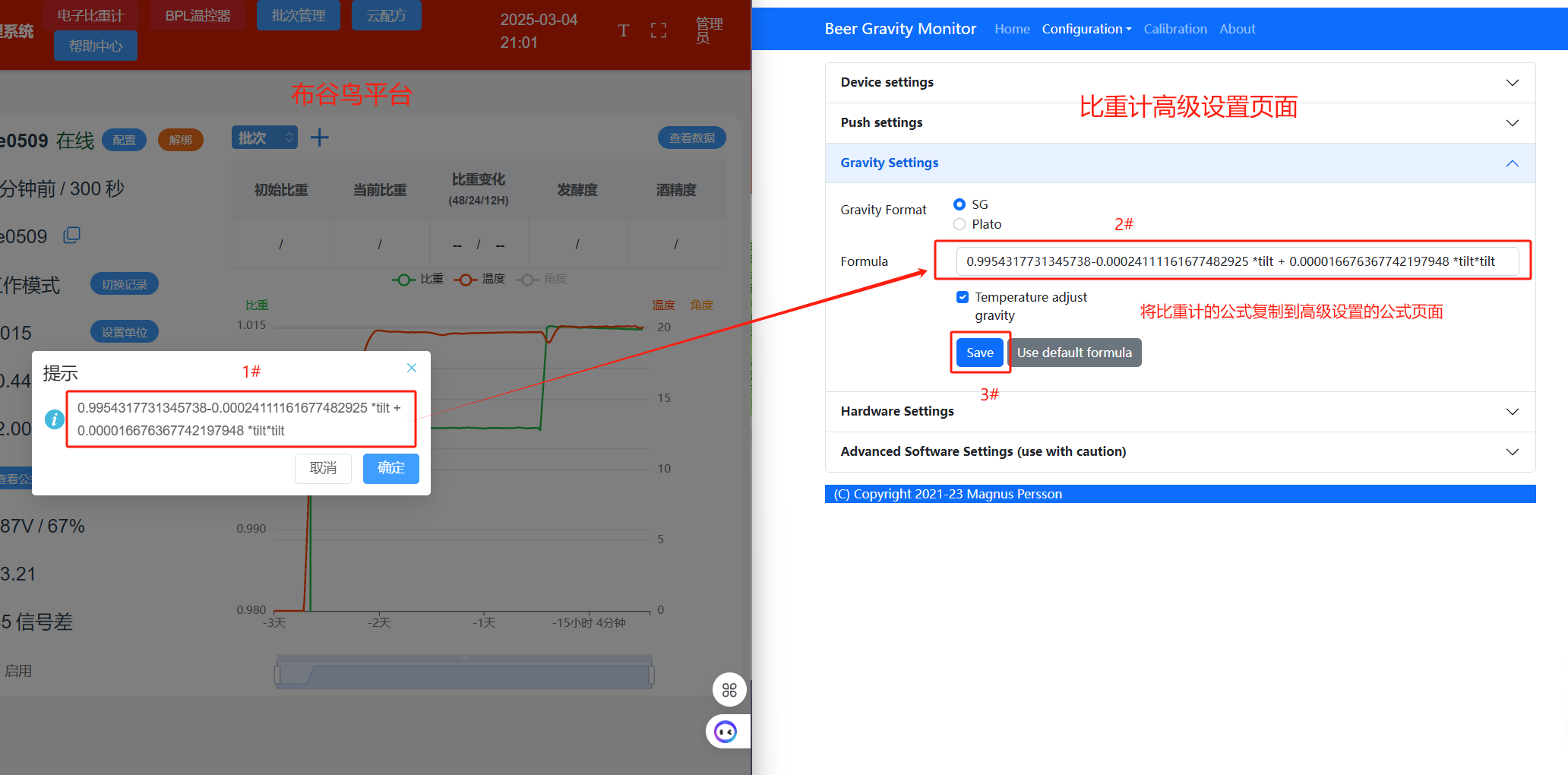
Task: Click the round assistant face icon
Action: coord(726,732)
